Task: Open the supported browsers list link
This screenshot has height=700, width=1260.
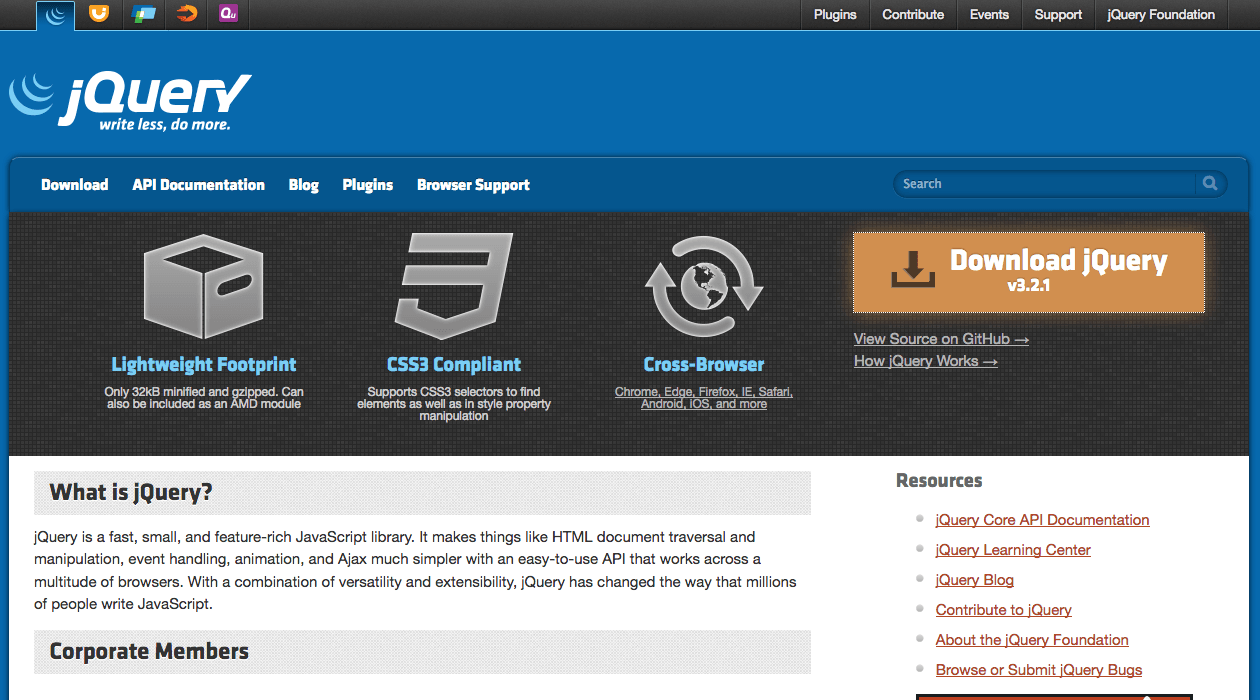Action: tap(704, 398)
